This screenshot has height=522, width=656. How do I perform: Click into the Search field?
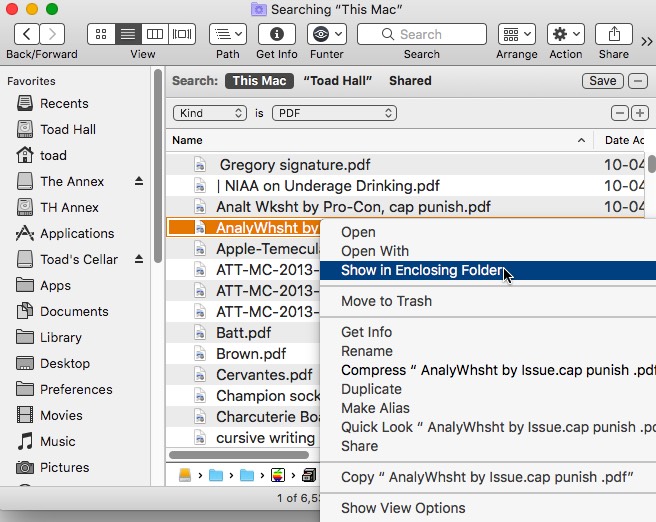coord(422,34)
